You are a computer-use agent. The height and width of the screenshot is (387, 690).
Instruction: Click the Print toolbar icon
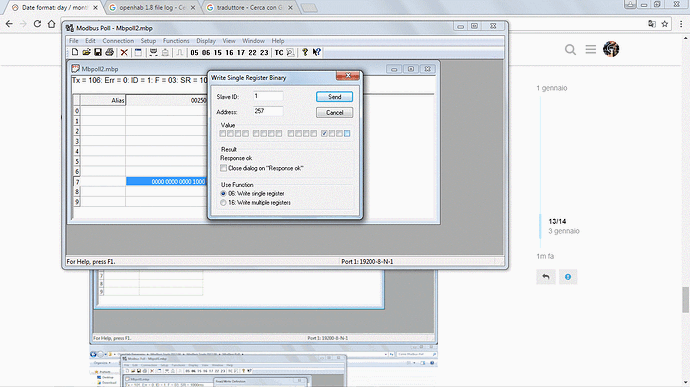[109, 52]
